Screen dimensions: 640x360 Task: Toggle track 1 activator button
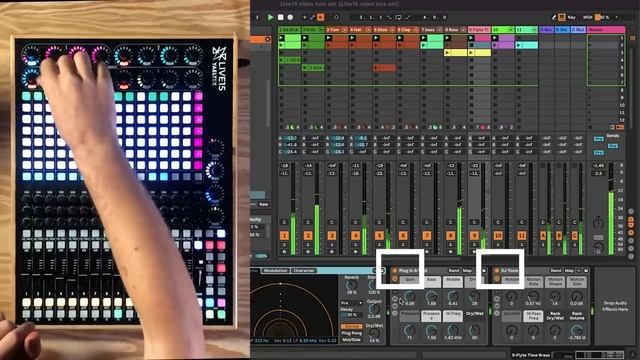tap(284, 236)
